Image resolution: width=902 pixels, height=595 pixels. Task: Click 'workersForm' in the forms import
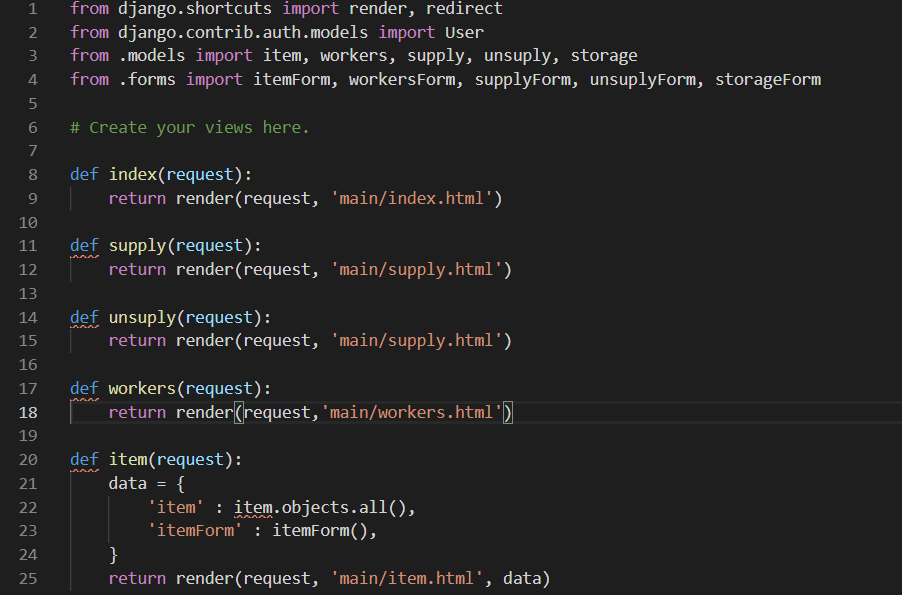[x=402, y=79]
